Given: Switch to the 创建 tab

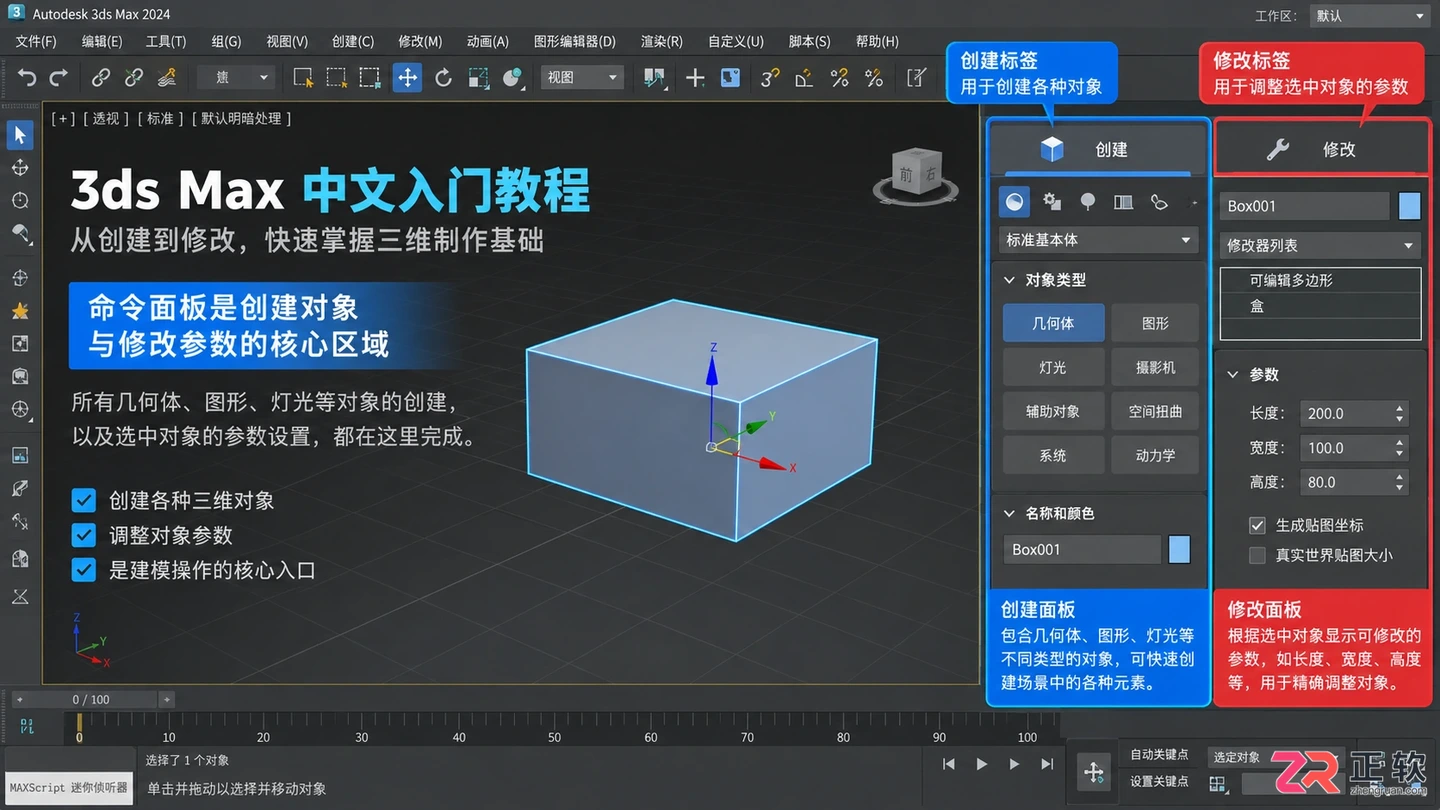Looking at the screenshot, I should pyautogui.click(x=1098, y=149).
